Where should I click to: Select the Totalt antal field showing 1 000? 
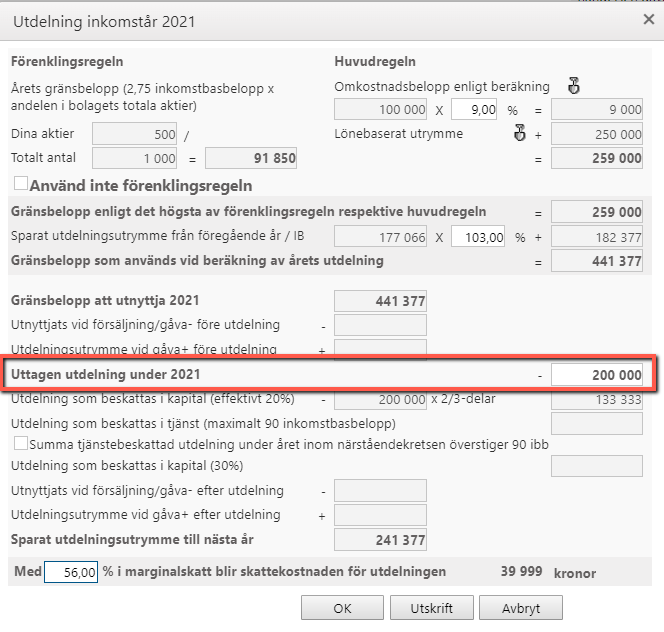pos(135,158)
